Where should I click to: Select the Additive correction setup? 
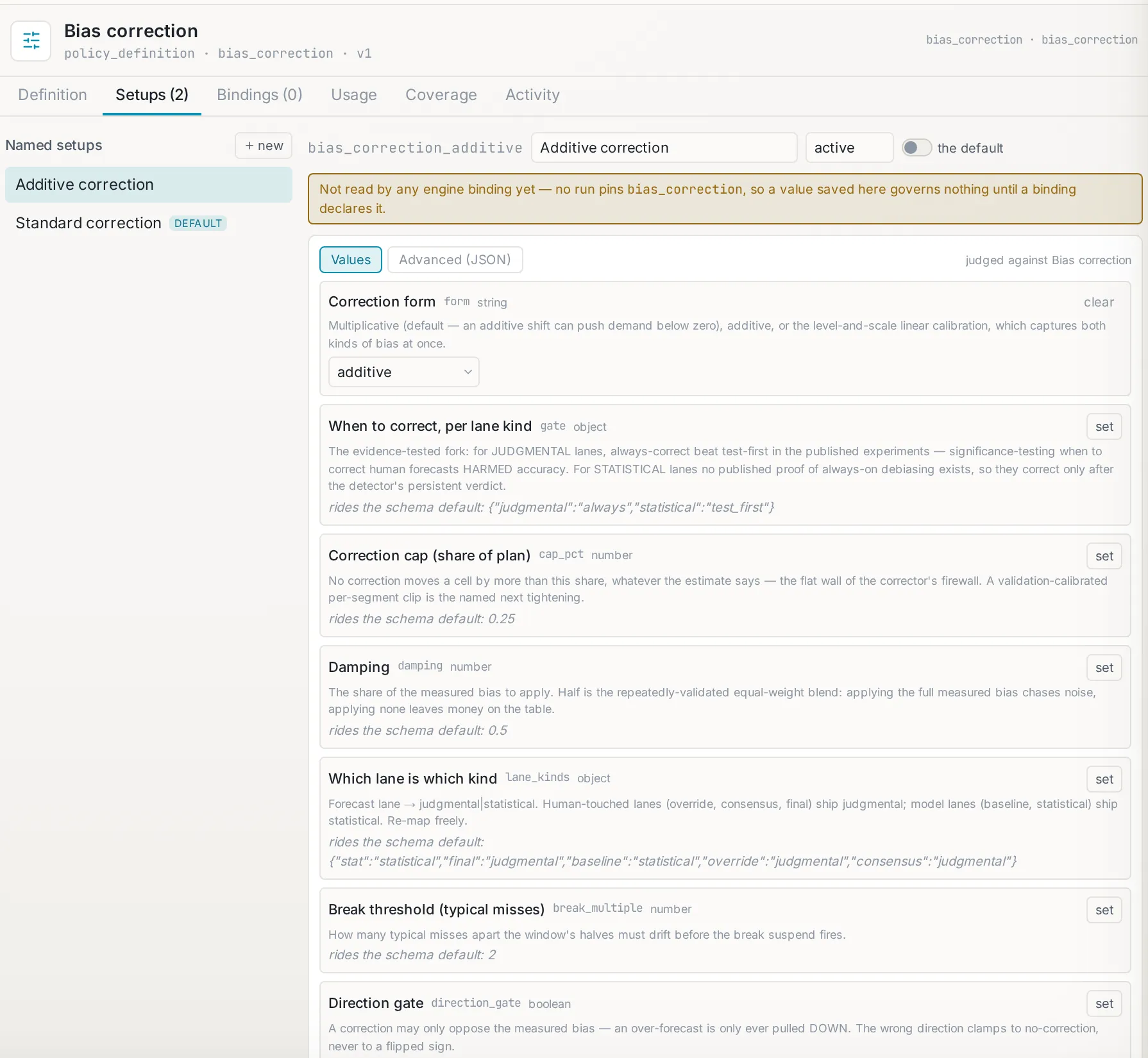(149, 185)
